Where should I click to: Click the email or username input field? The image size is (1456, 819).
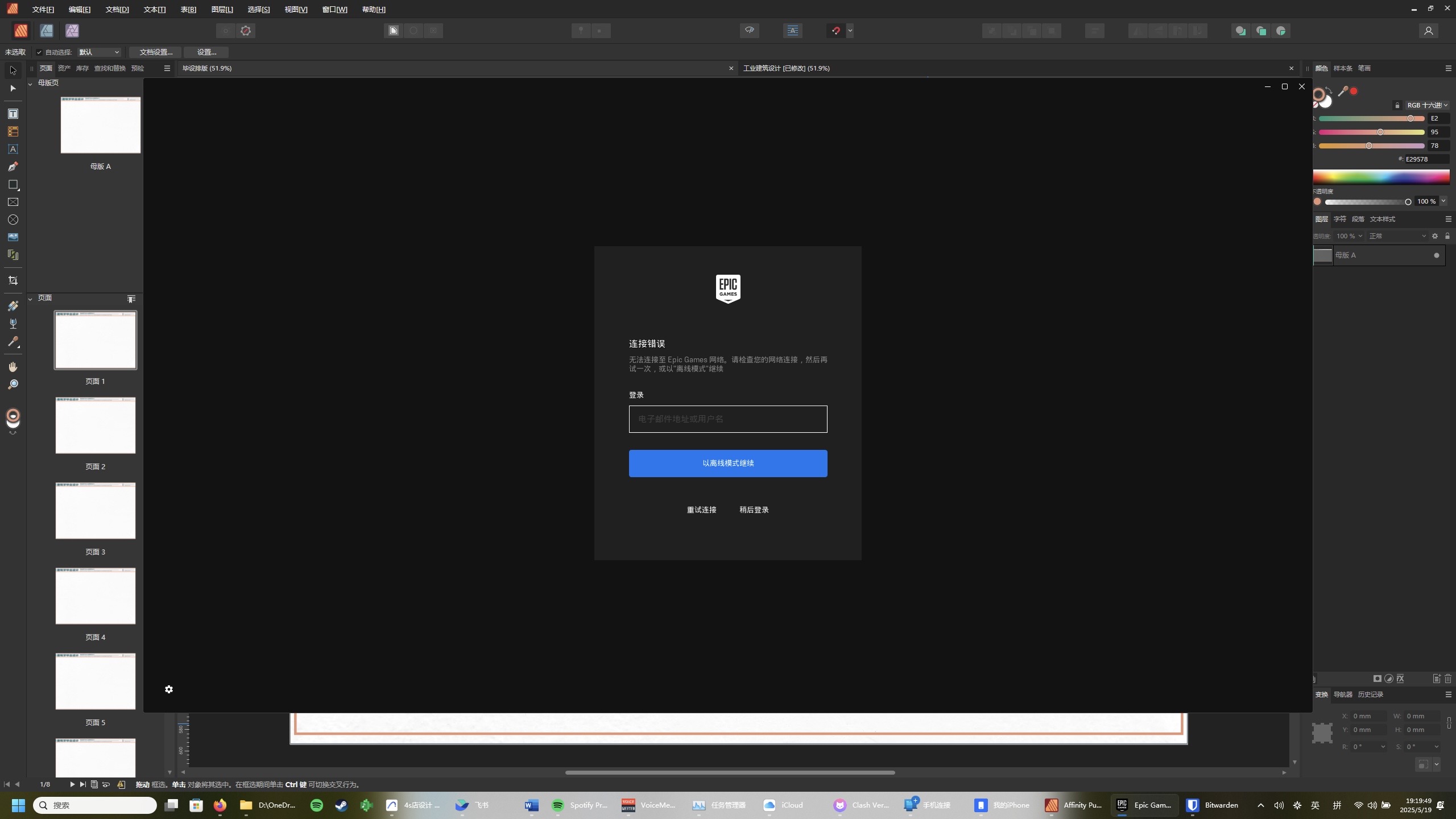click(x=728, y=419)
